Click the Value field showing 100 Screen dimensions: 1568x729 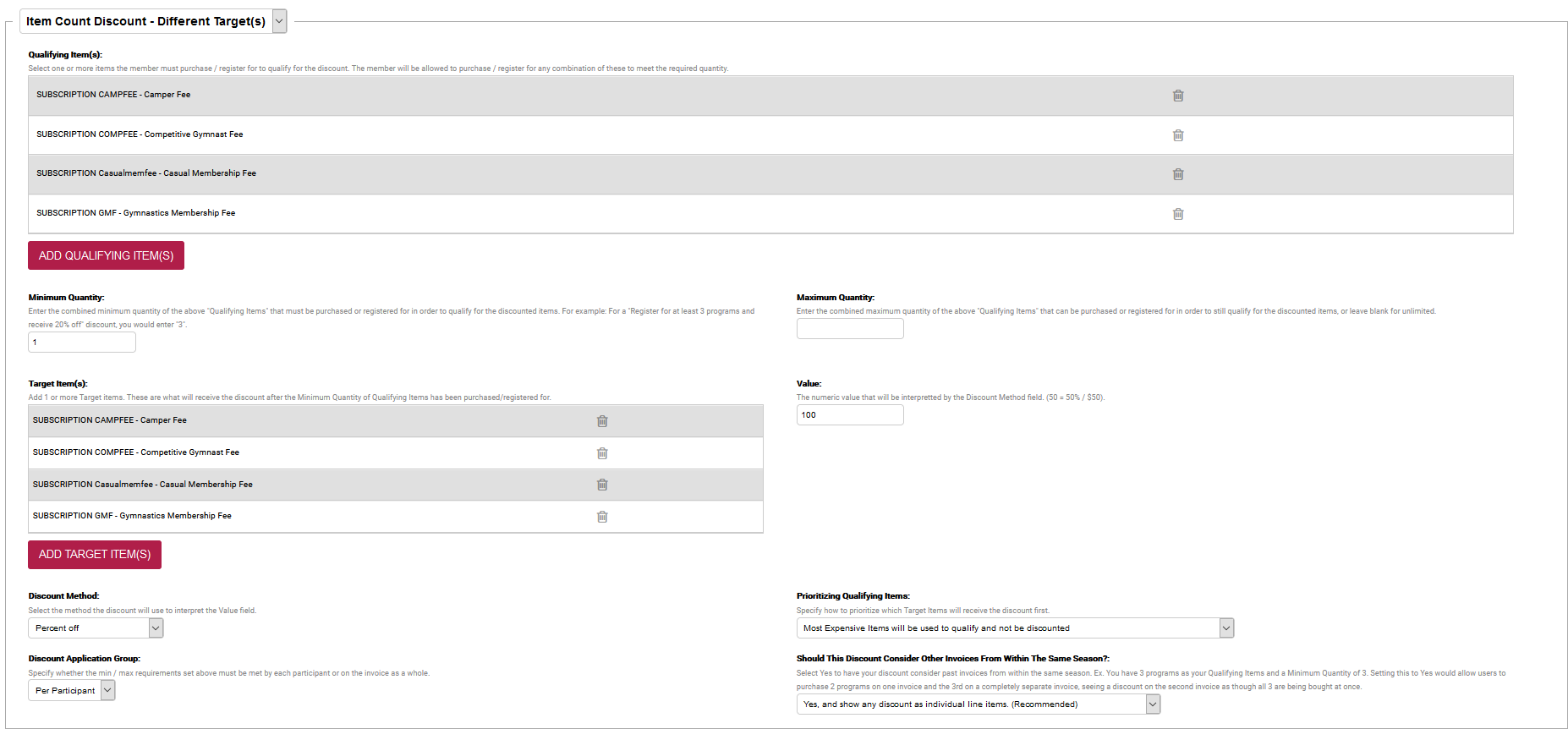click(849, 415)
